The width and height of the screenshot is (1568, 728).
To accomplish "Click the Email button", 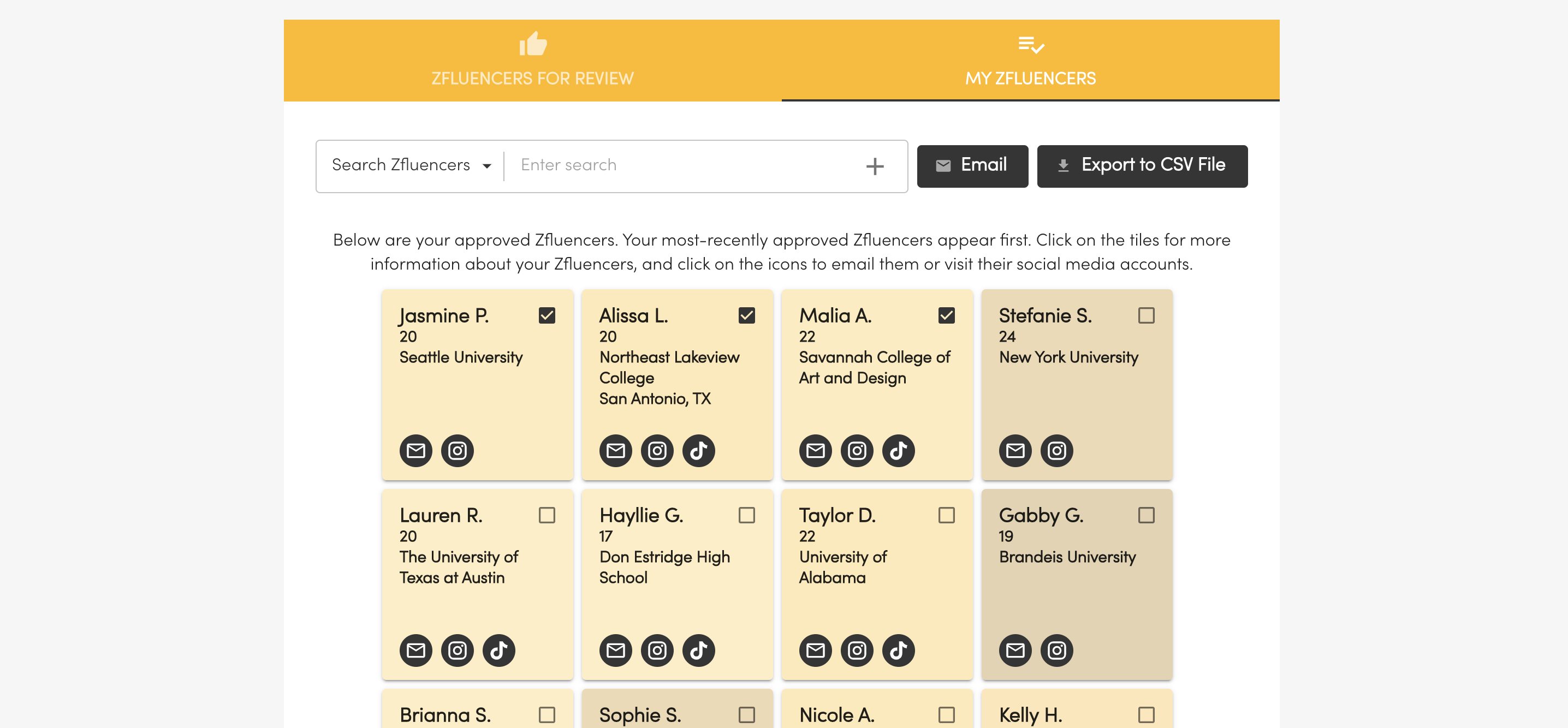I will click(x=972, y=166).
